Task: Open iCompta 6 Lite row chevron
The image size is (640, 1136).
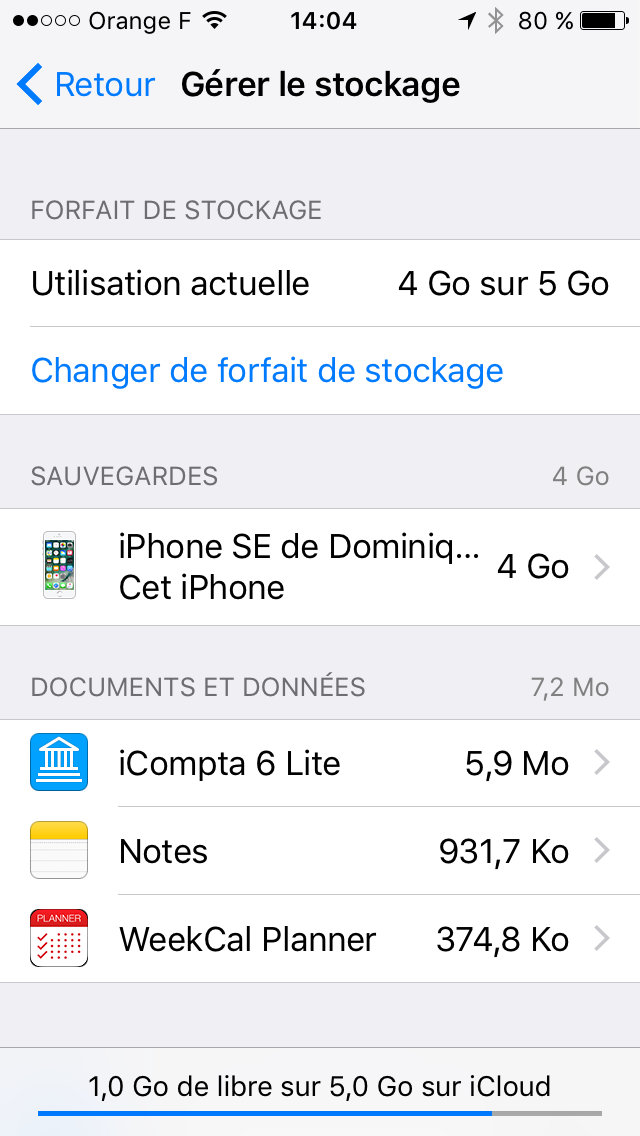Action: tap(602, 762)
